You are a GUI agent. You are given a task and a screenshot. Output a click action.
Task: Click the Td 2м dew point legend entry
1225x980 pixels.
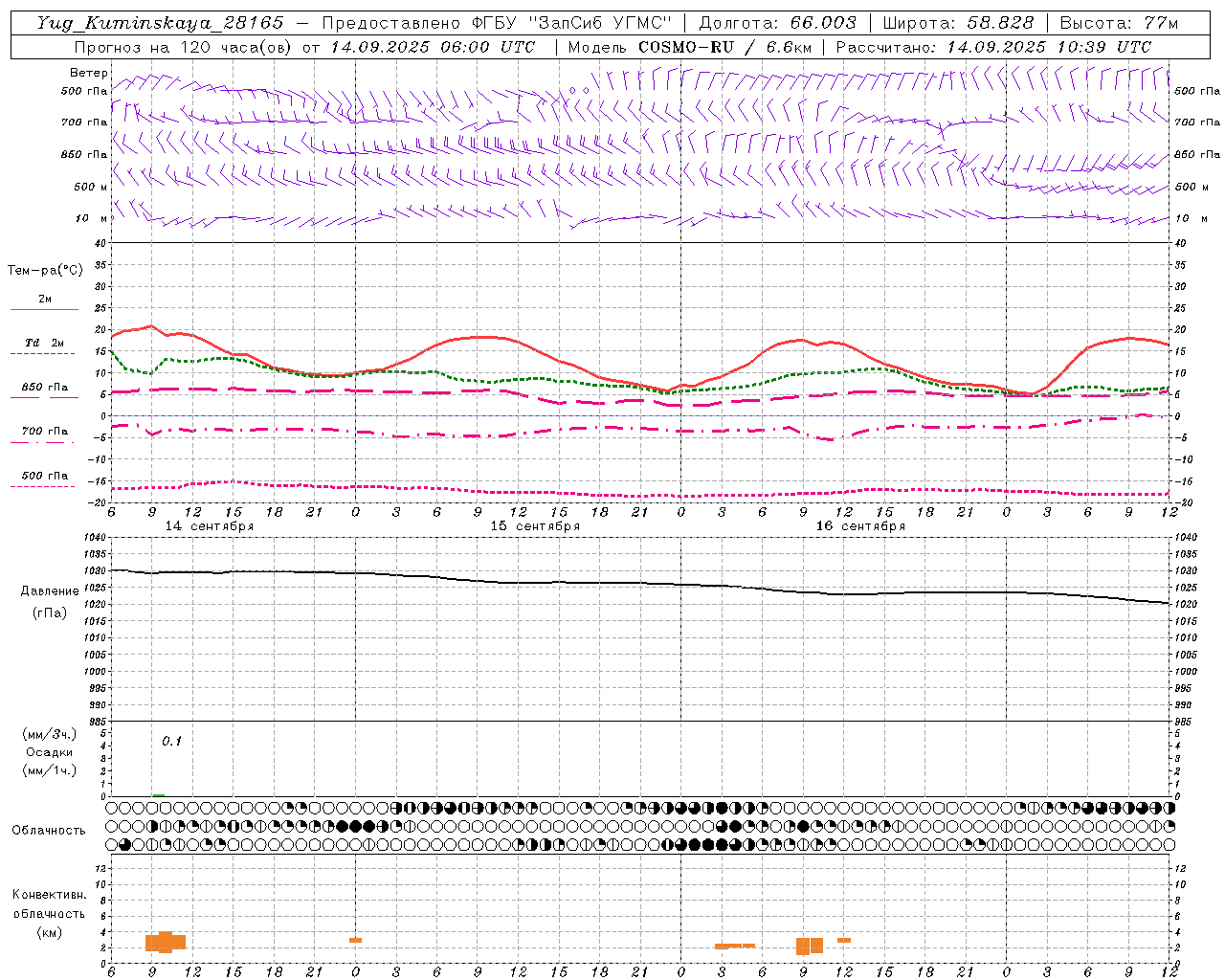pos(44,343)
